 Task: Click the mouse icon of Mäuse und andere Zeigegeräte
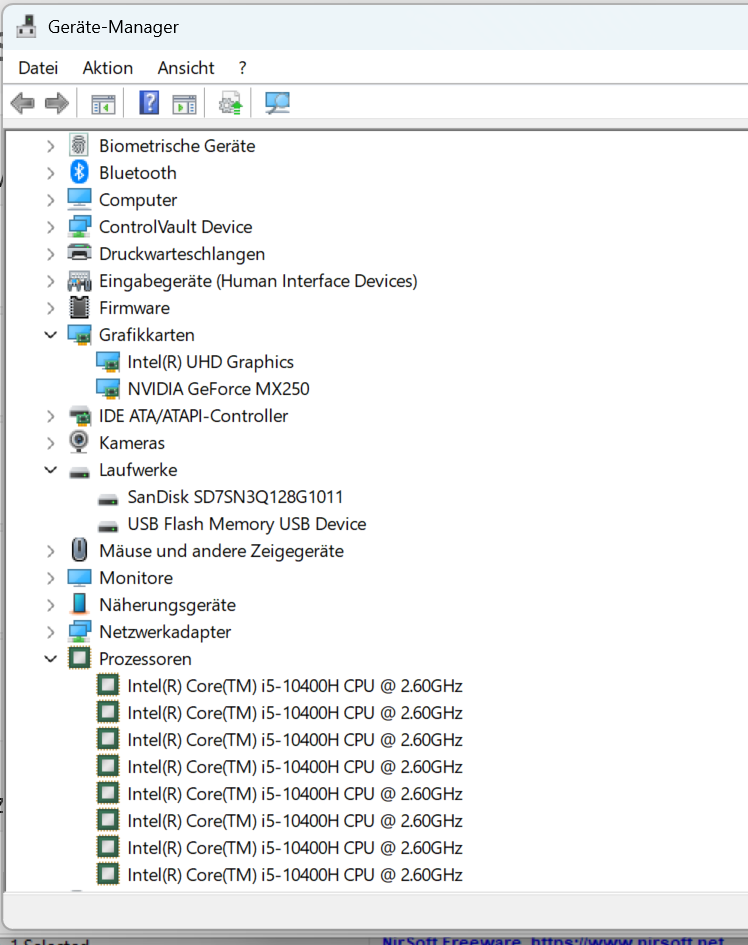79,550
